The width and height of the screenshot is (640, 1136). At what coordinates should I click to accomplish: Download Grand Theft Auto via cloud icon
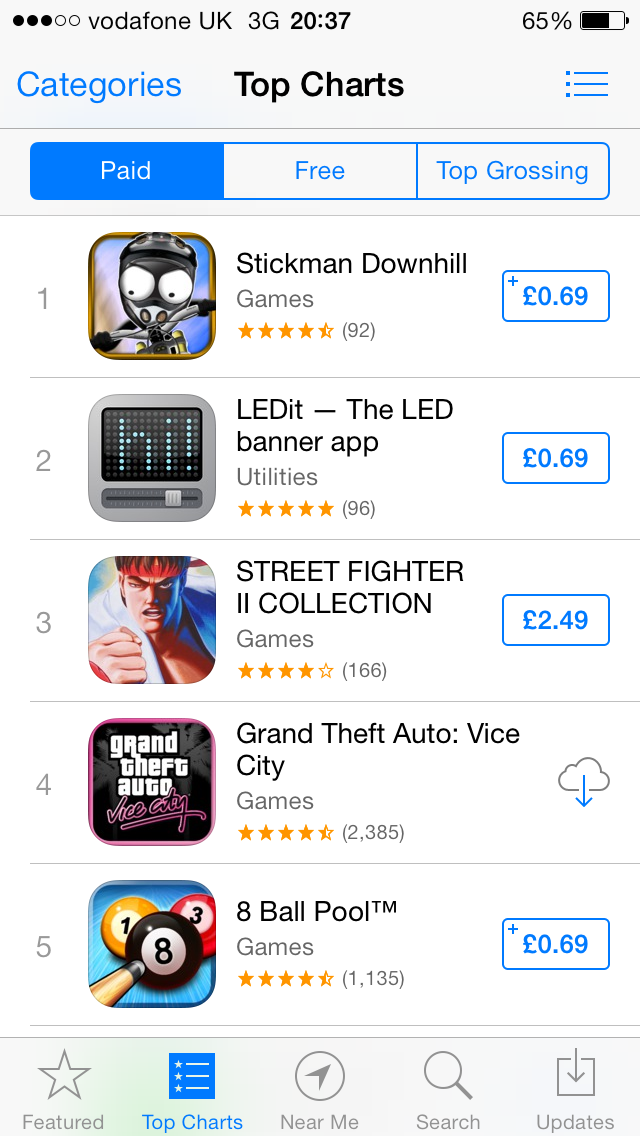584,782
